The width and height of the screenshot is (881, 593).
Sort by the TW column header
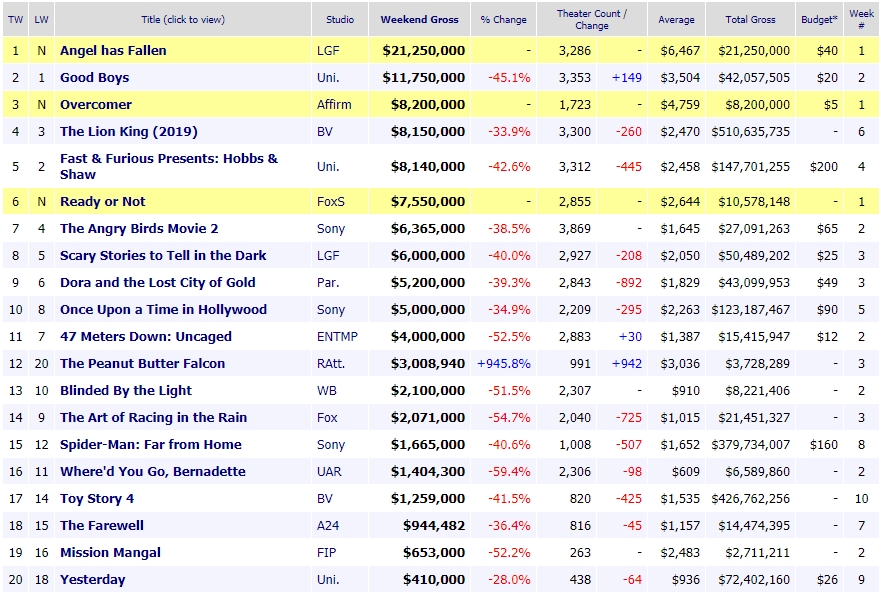15,20
